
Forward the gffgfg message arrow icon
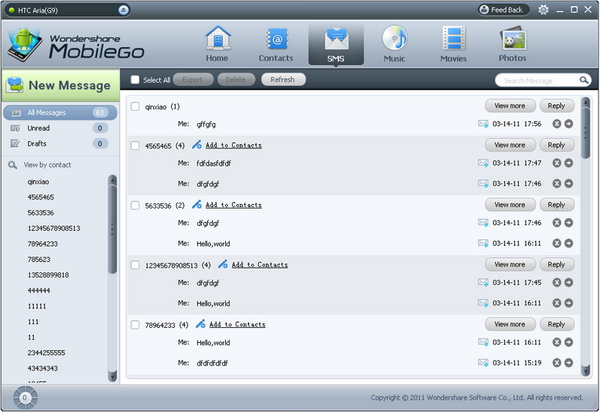[x=569, y=124]
